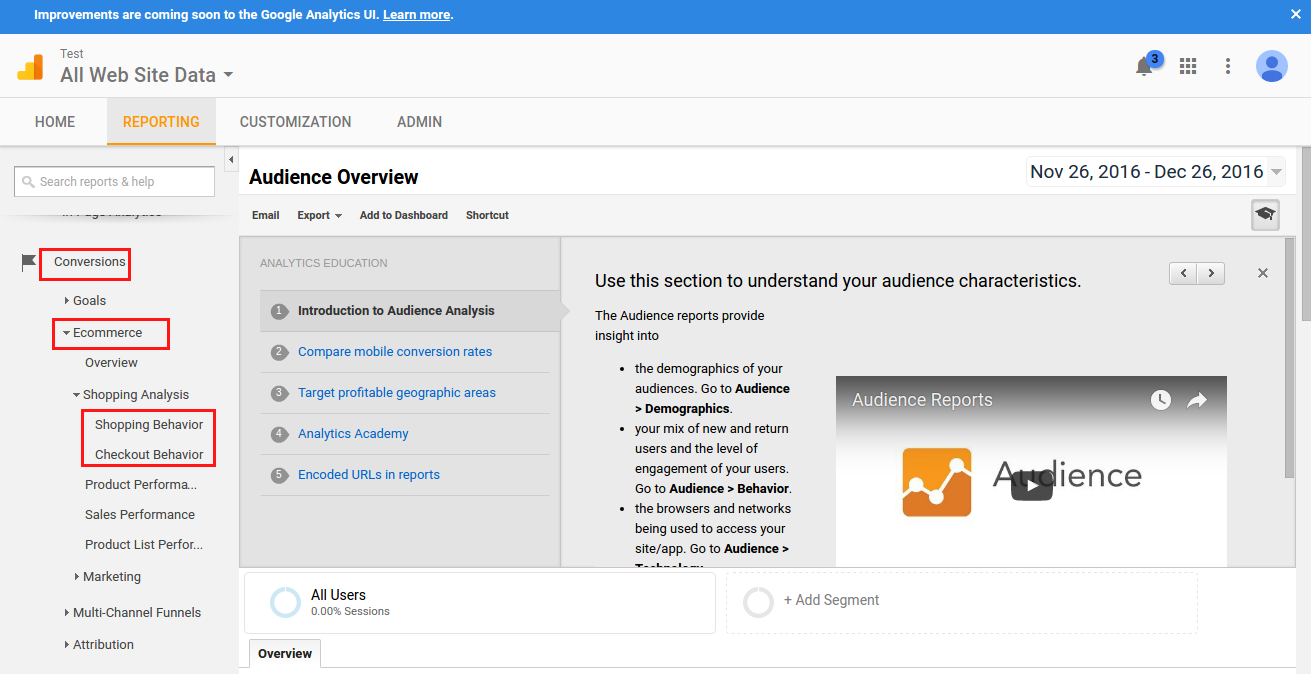1311x674 pixels.
Task: Open the Product List Performance report
Action: 144,545
